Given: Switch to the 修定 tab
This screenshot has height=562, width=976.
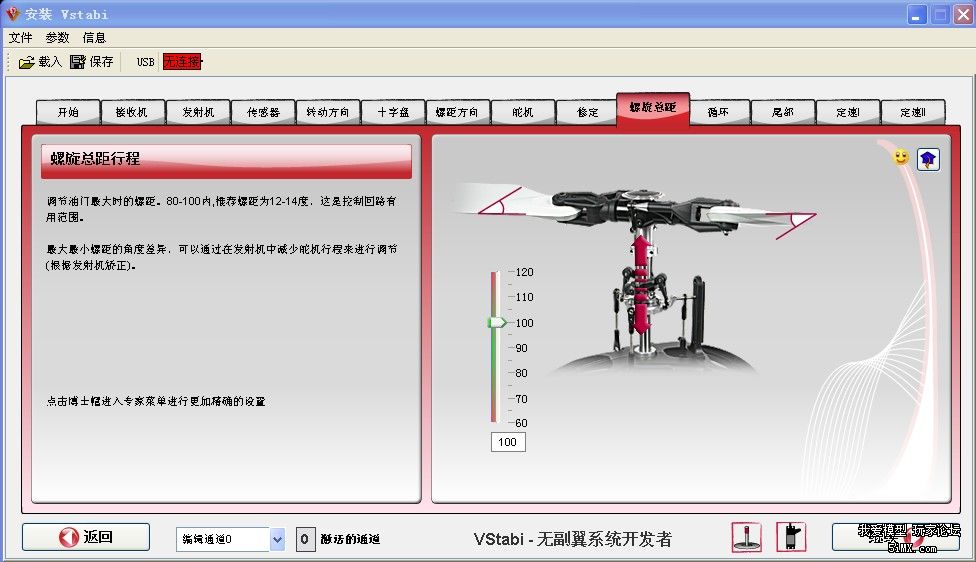Looking at the screenshot, I should [x=587, y=112].
